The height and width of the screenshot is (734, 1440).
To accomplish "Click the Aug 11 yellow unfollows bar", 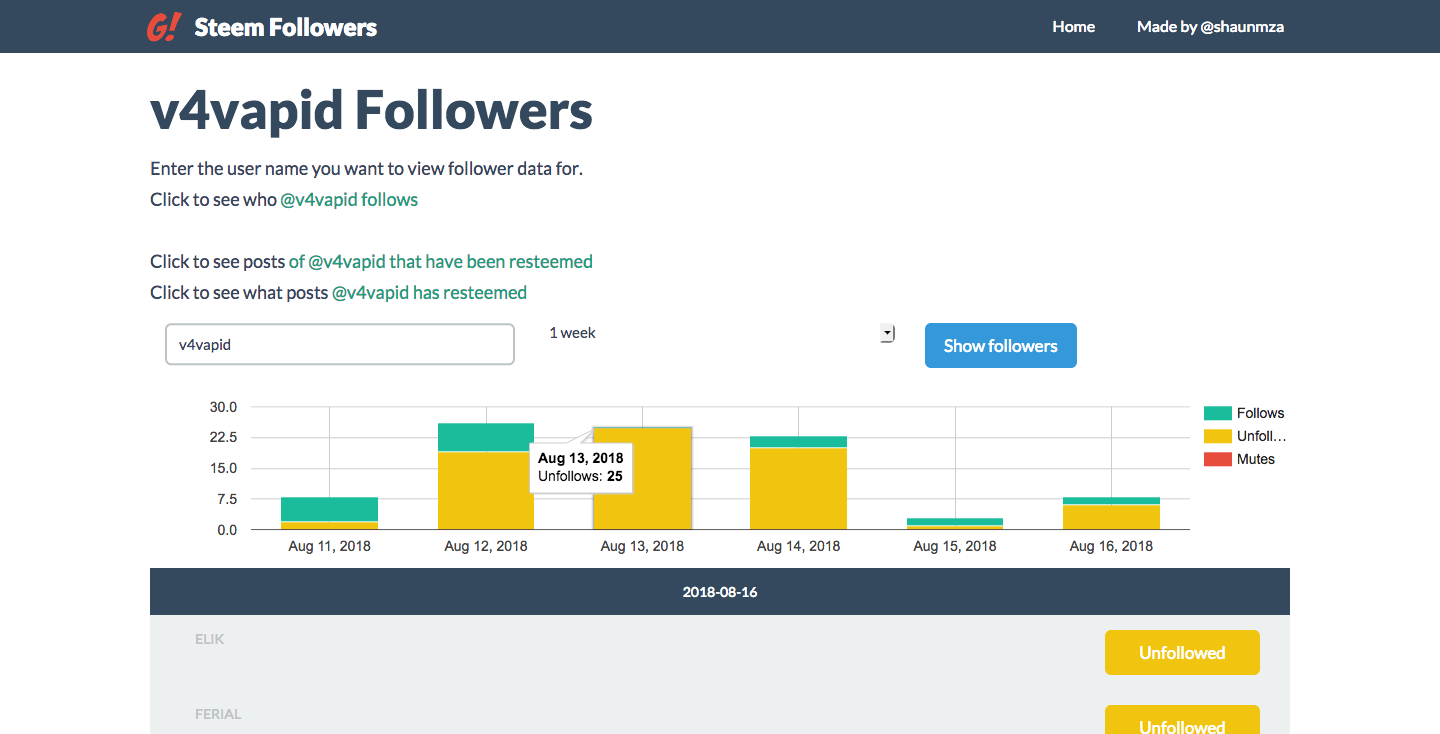I will [x=329, y=525].
